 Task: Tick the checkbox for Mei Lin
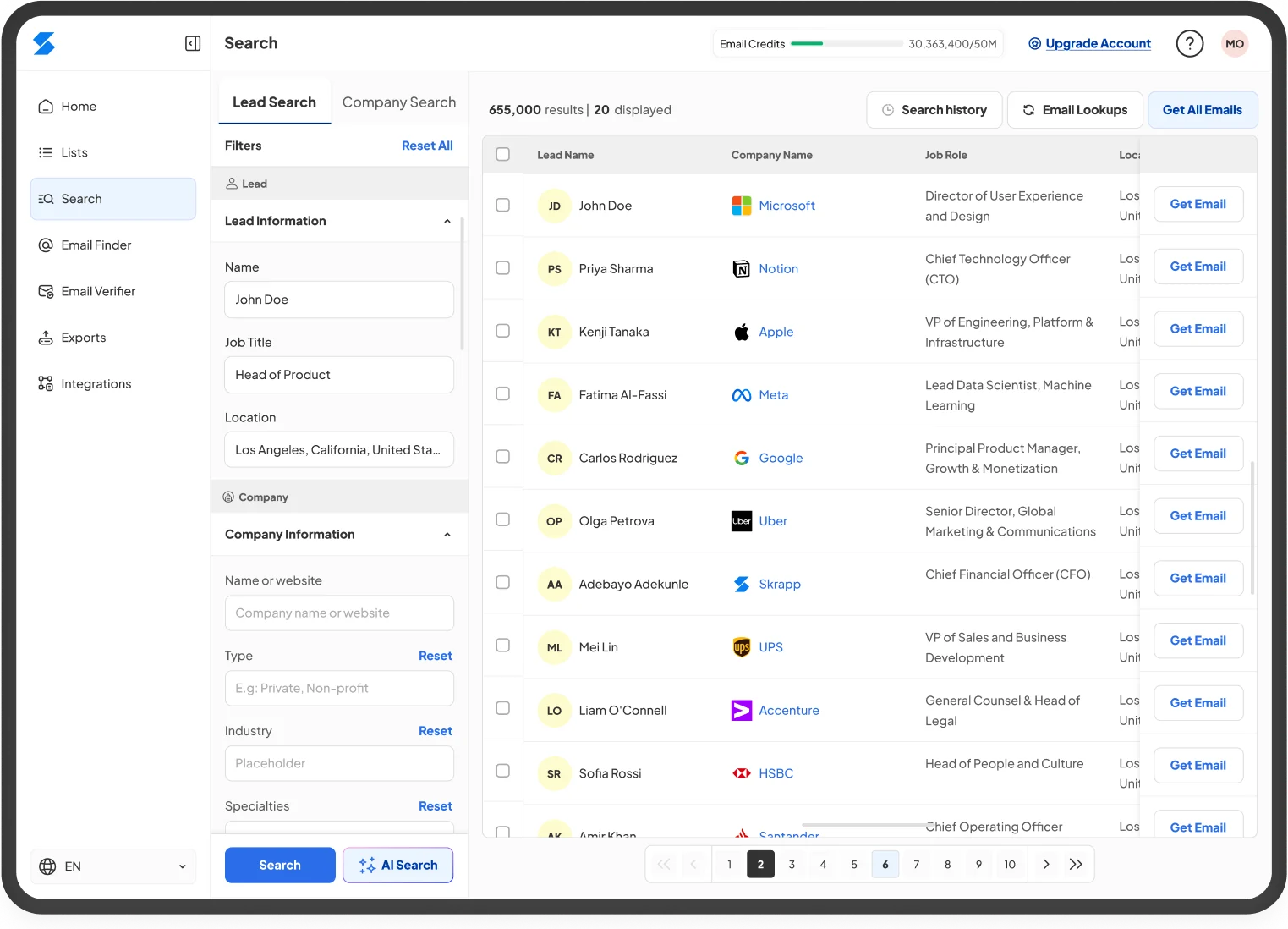pos(503,646)
